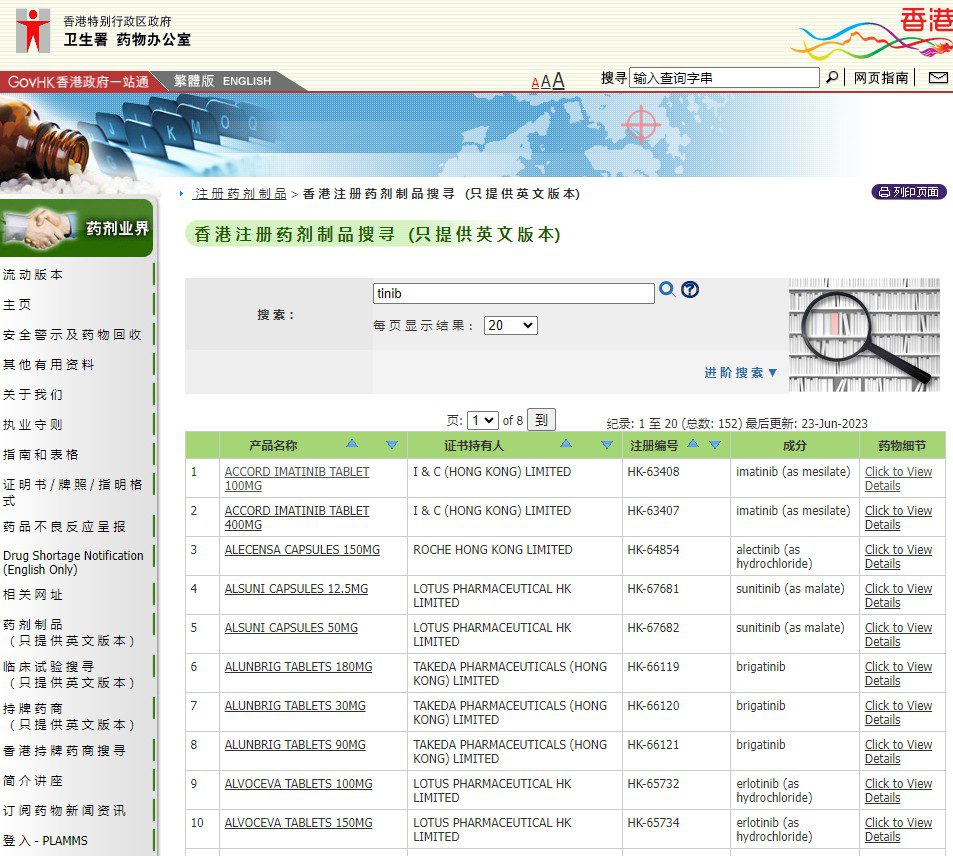The image size is (953, 856).
Task: View details for HK-66121 row
Action: point(898,751)
